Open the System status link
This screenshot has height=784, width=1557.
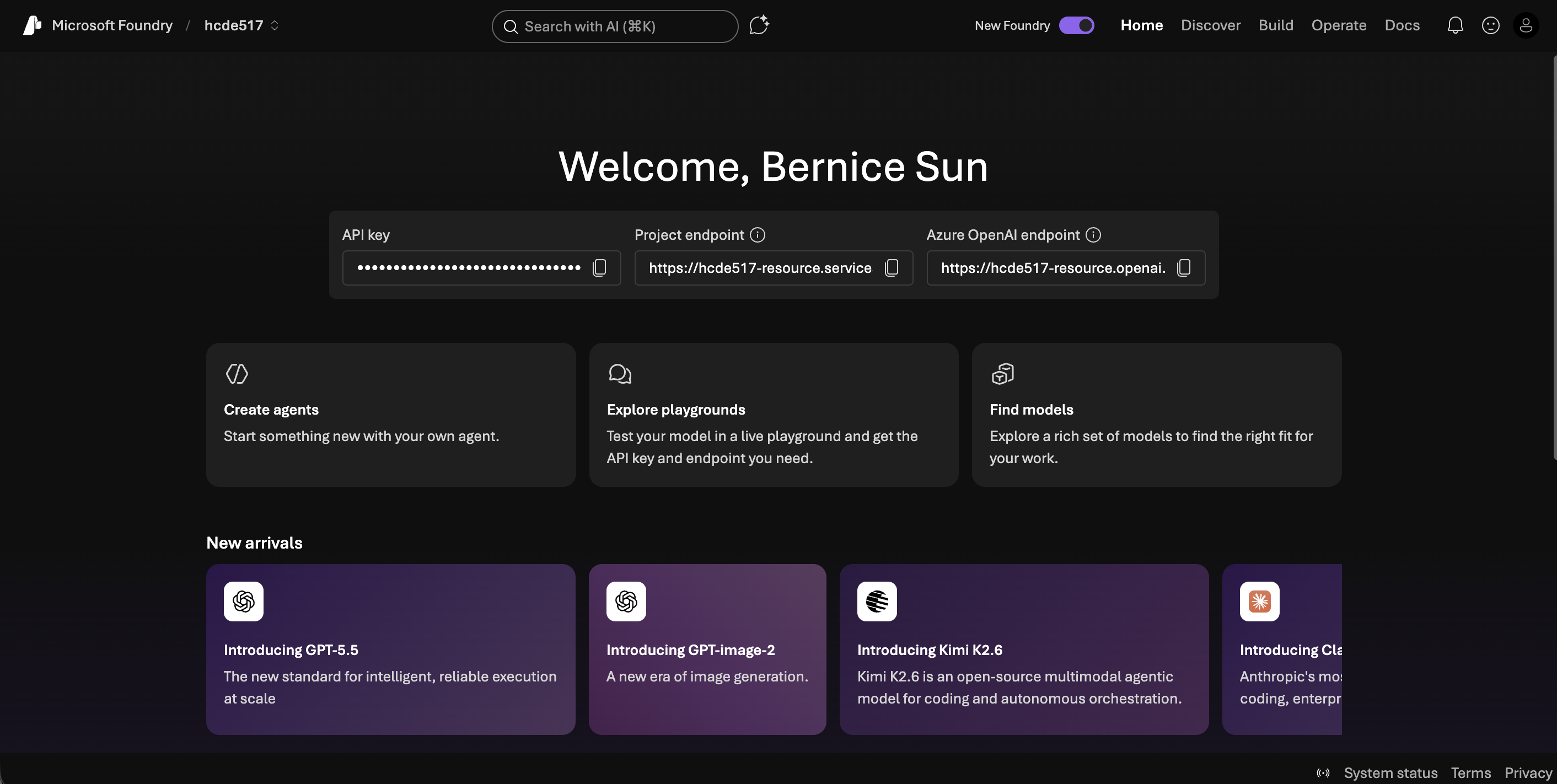tap(1390, 772)
